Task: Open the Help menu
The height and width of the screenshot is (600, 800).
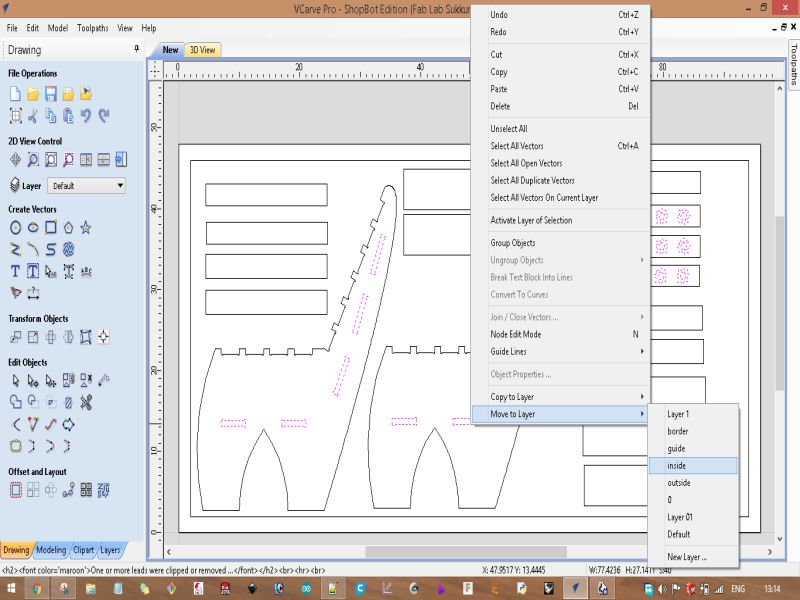Action: (148, 28)
